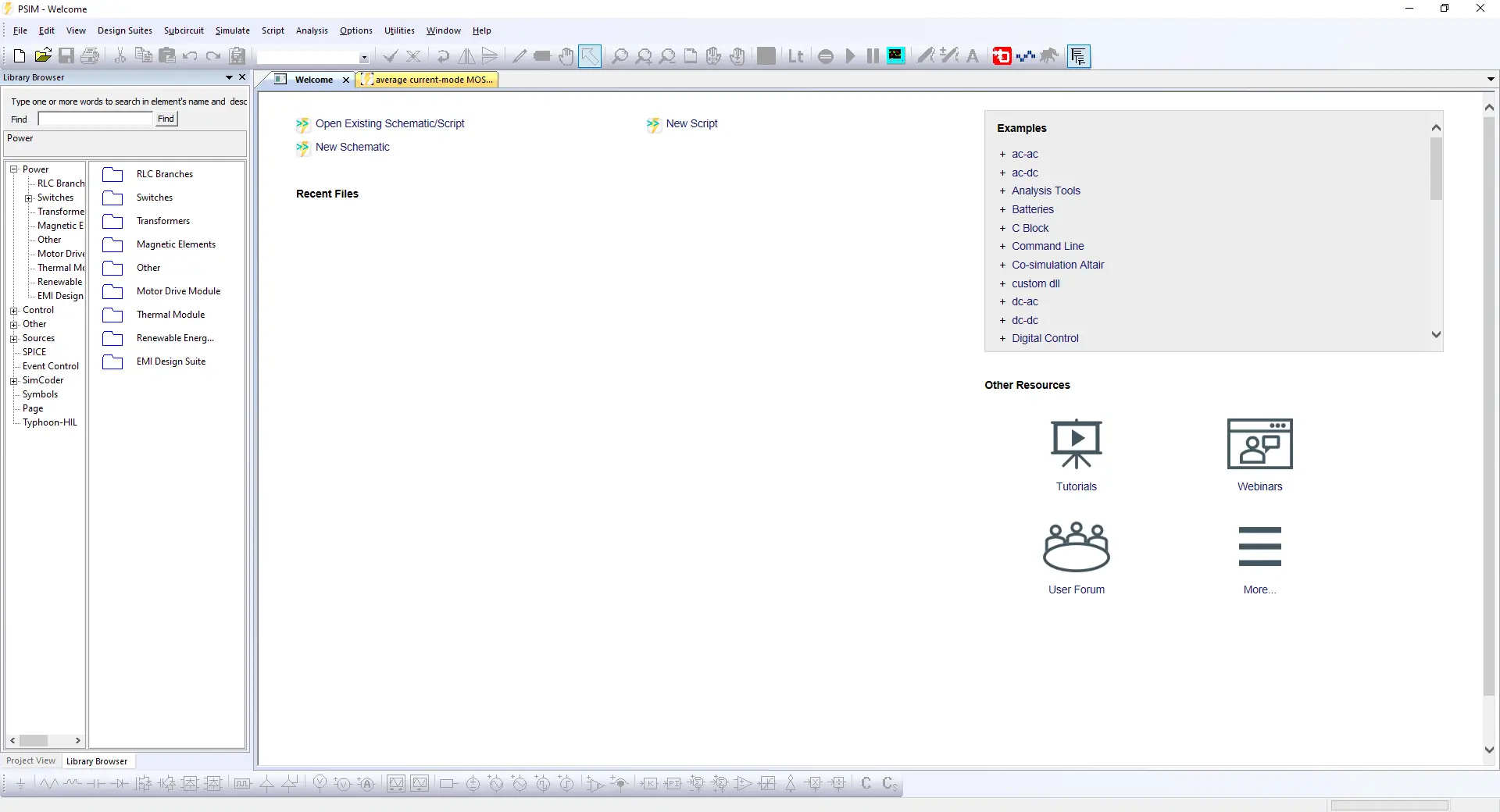Click the New Schematic link
The height and width of the screenshot is (812, 1500).
352,147
